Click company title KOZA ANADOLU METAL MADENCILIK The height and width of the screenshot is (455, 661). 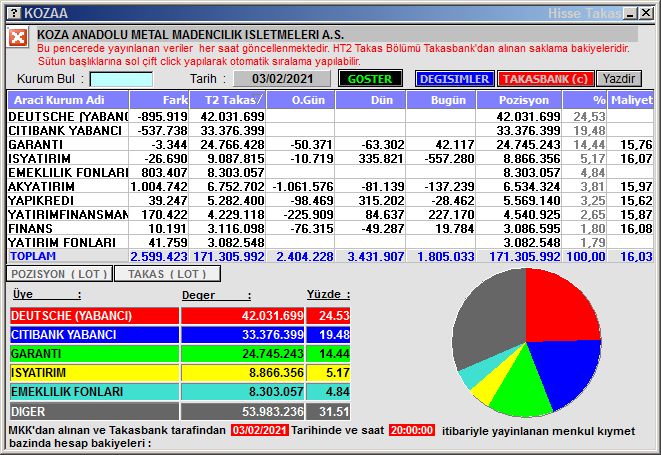click(190, 35)
